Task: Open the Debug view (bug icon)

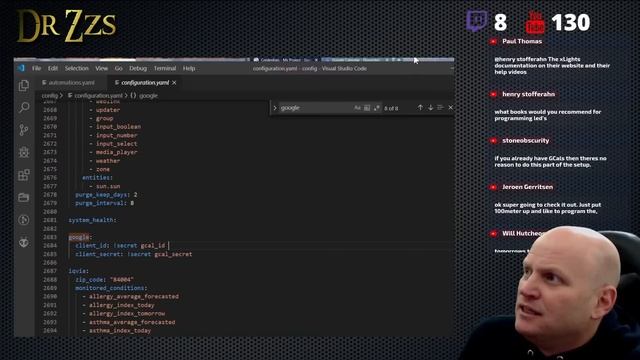Action: tap(24, 152)
